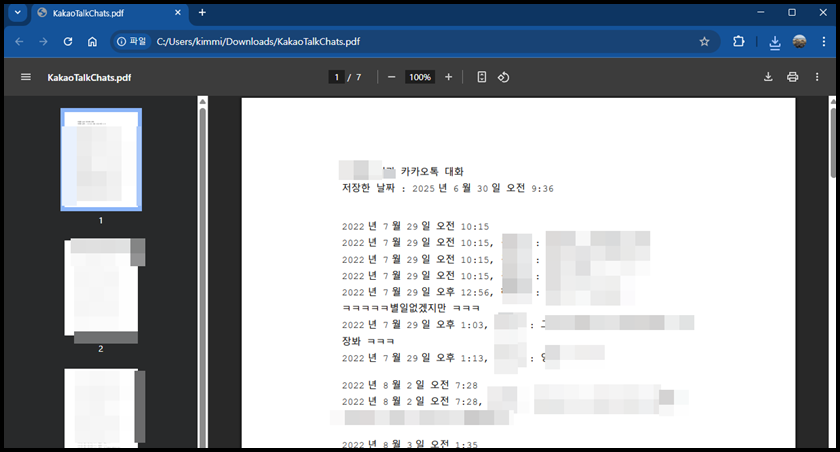View site information for the file
The width and height of the screenshot is (840, 452).
coord(132,41)
